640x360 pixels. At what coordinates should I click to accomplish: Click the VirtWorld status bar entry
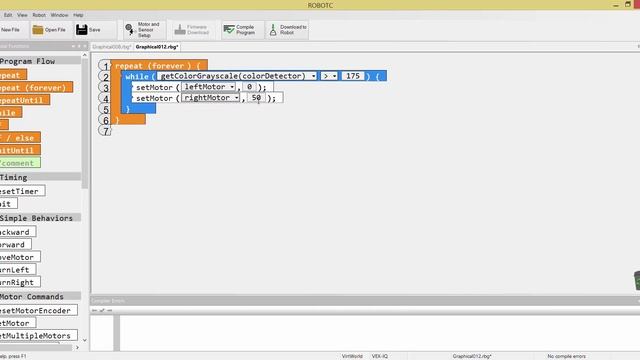[x=352, y=356]
